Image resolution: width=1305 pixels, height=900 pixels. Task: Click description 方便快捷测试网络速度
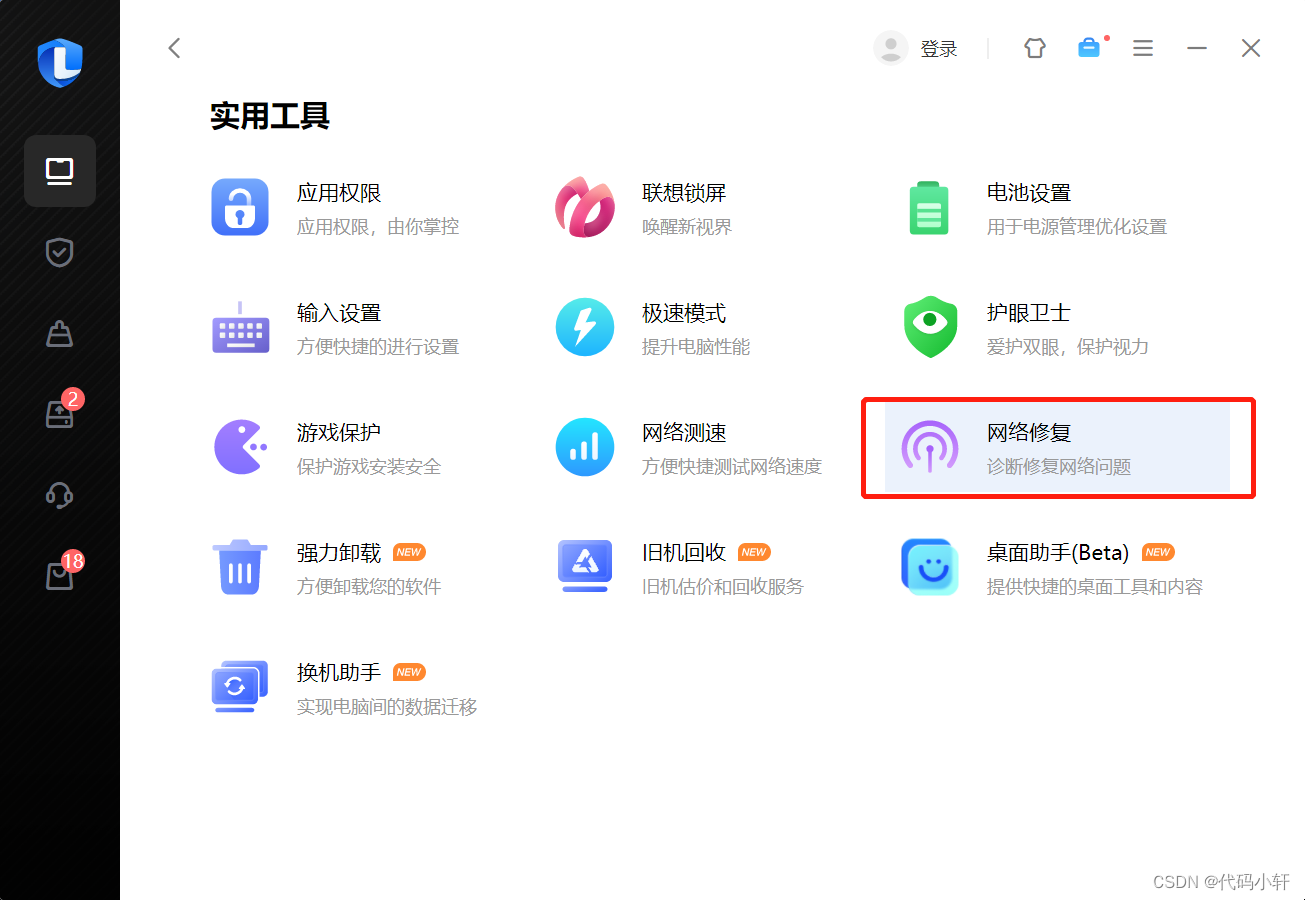[732, 467]
